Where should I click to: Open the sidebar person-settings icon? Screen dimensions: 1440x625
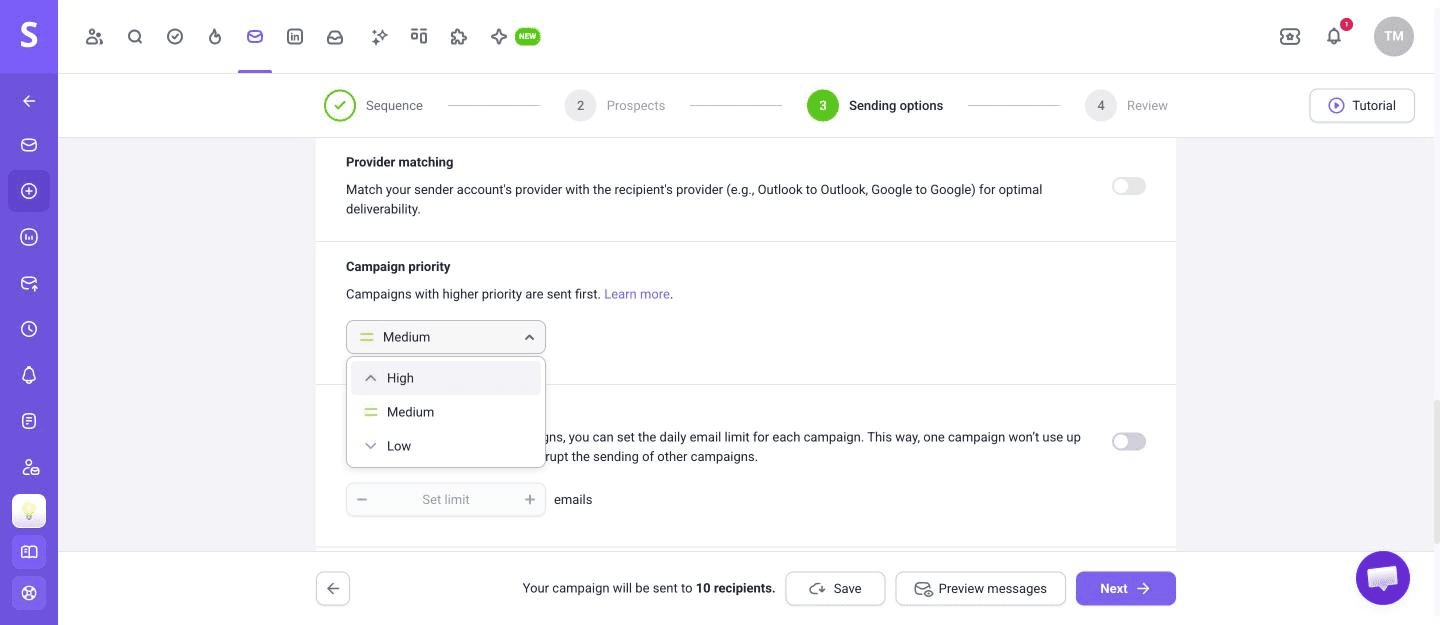pos(29,467)
